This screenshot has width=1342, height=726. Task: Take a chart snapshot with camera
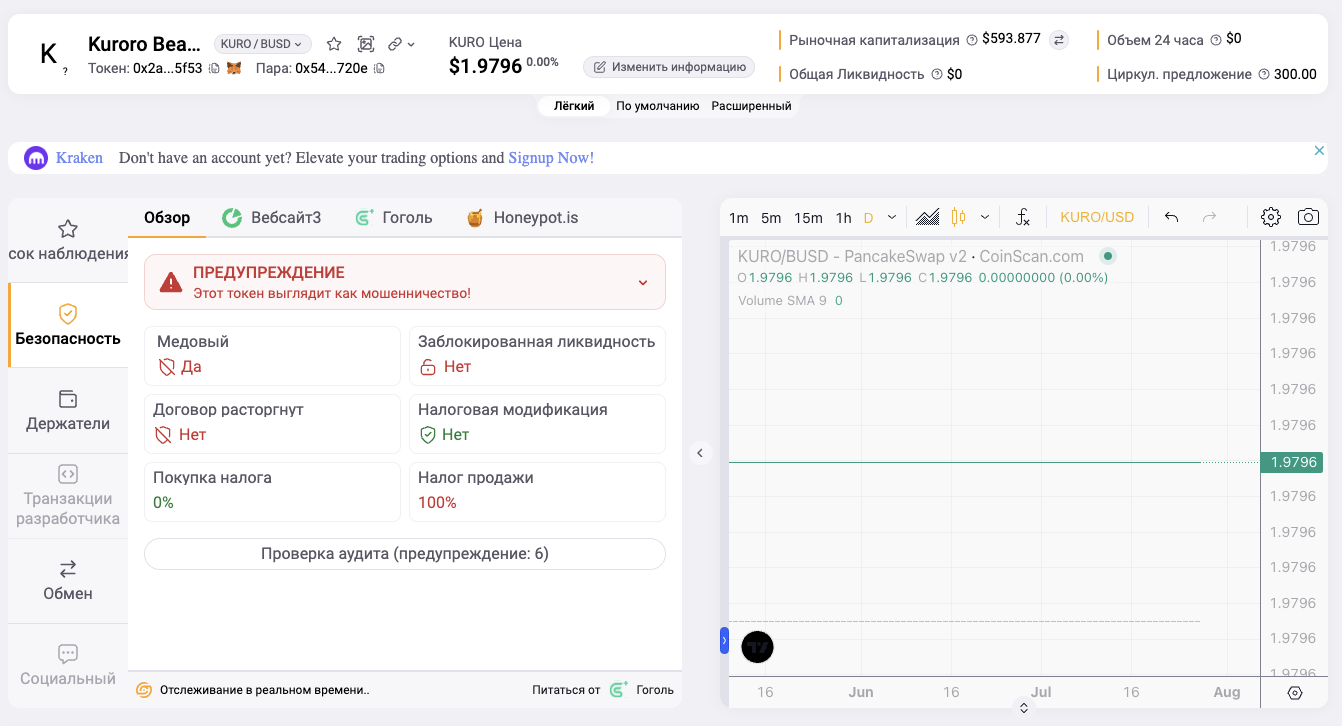point(1308,217)
